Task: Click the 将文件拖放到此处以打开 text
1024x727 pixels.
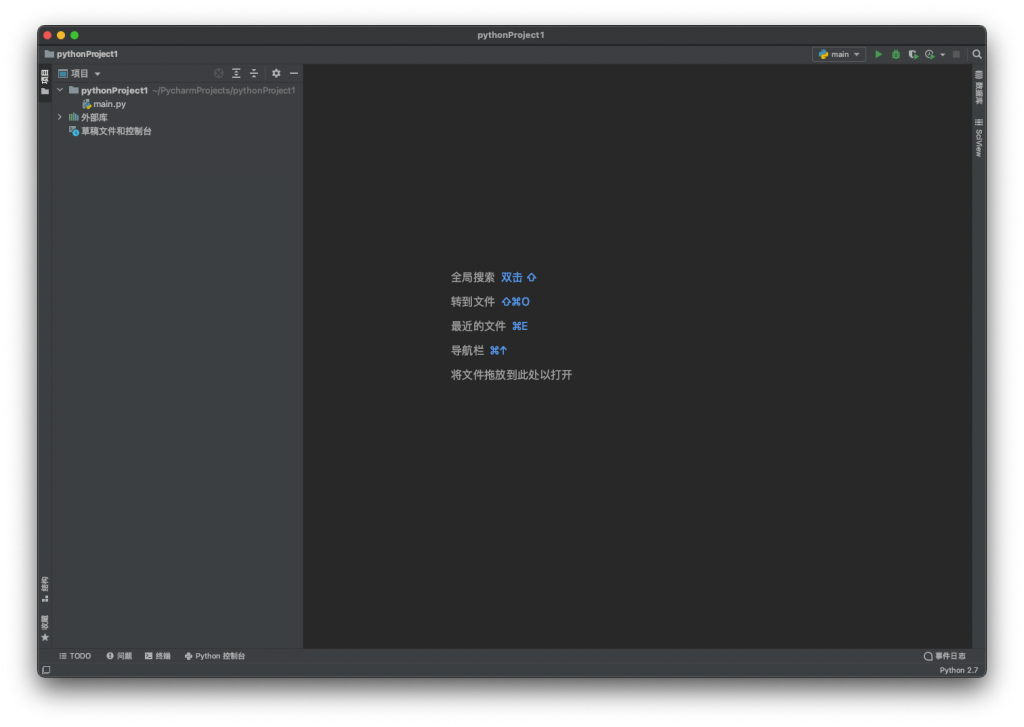Action: pyautogui.click(x=511, y=375)
